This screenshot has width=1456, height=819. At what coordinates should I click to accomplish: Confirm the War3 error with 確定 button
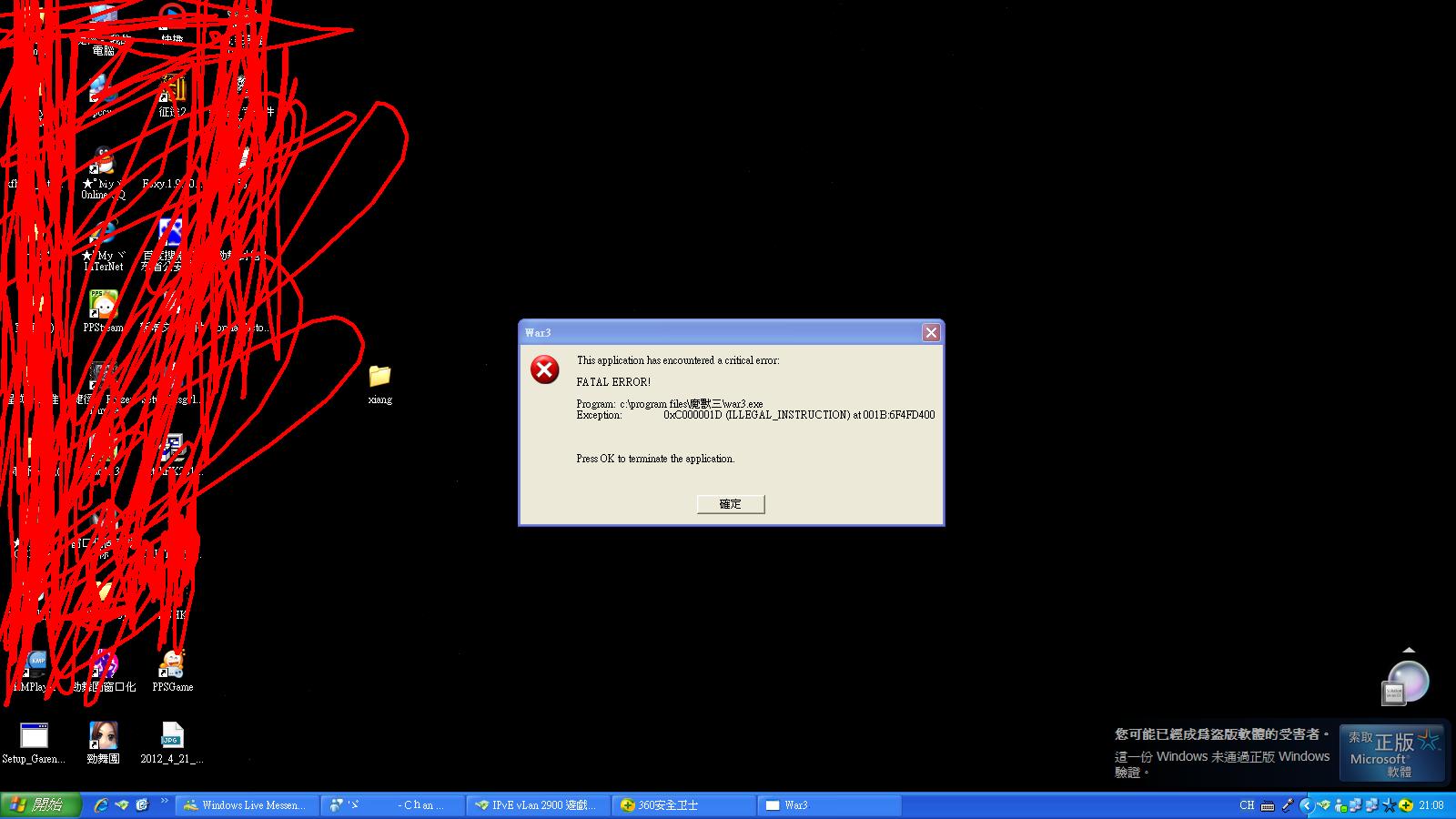coord(731,504)
